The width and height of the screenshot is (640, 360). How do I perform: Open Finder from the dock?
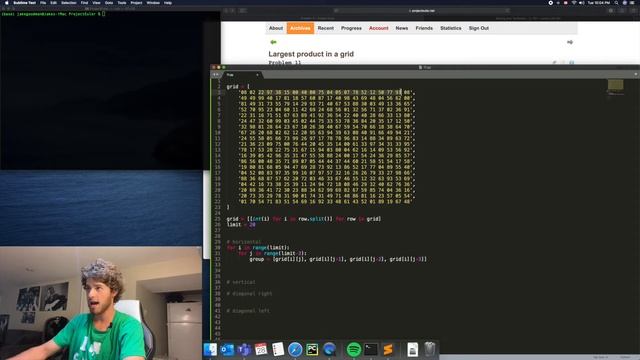210,349
